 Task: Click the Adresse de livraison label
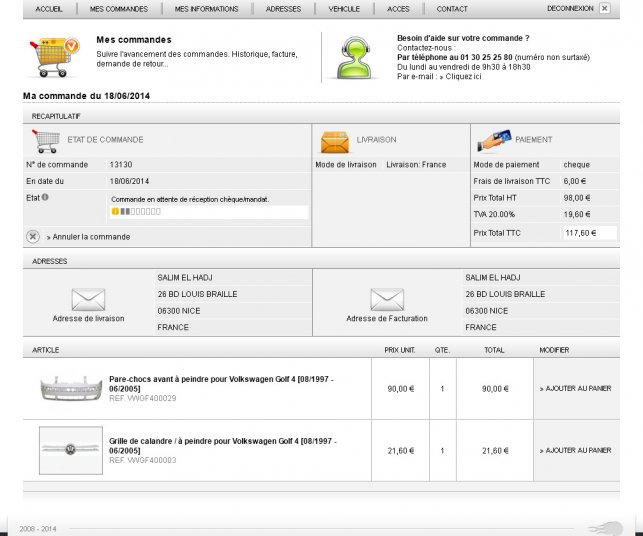click(89, 319)
